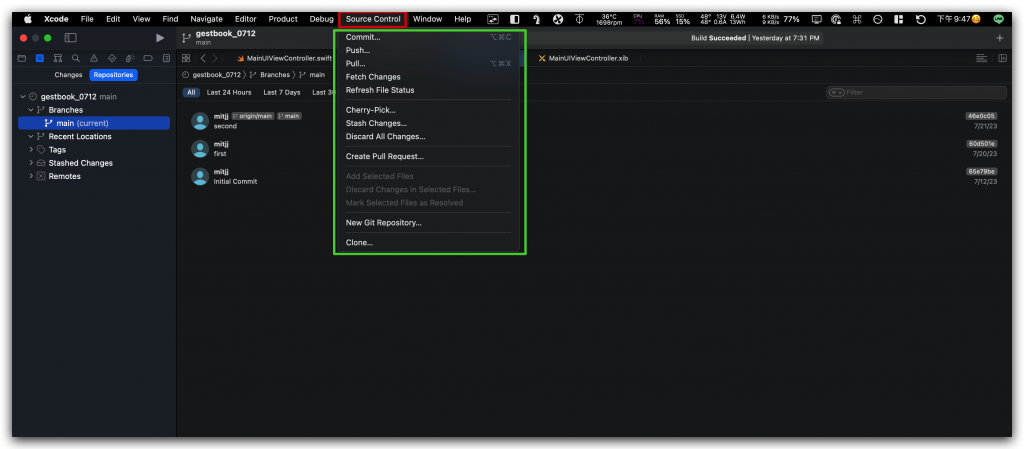Click the Time Machine menu bar icon
The height and width of the screenshot is (449, 1024).
[x=921, y=19]
